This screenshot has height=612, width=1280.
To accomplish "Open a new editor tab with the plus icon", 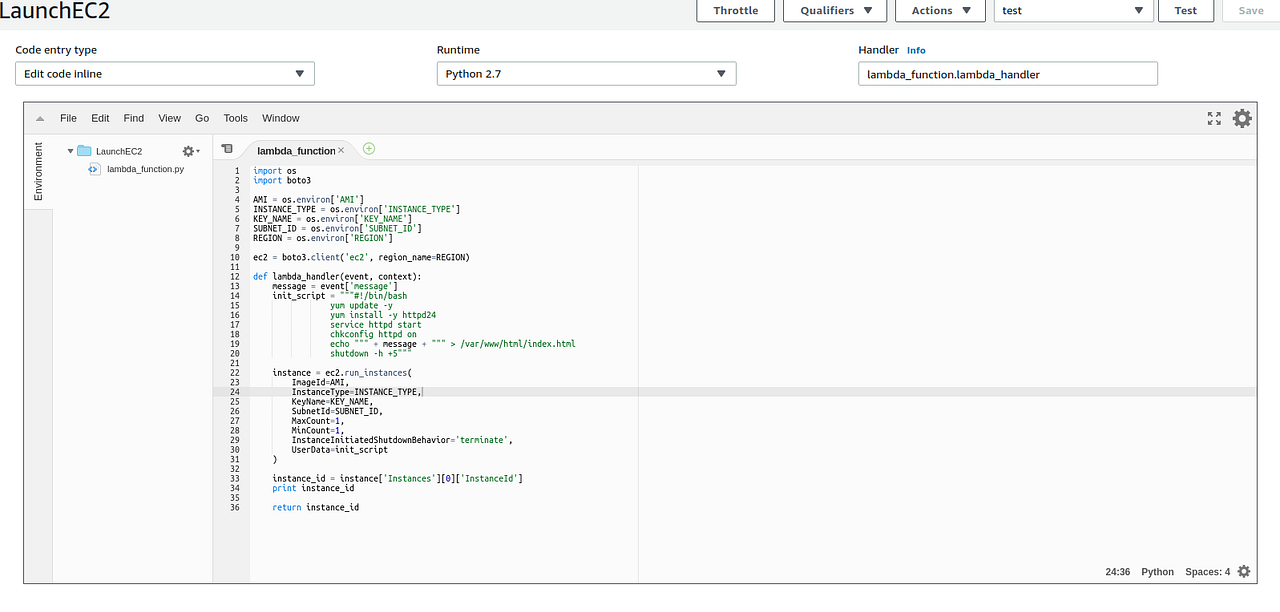I will click(368, 147).
